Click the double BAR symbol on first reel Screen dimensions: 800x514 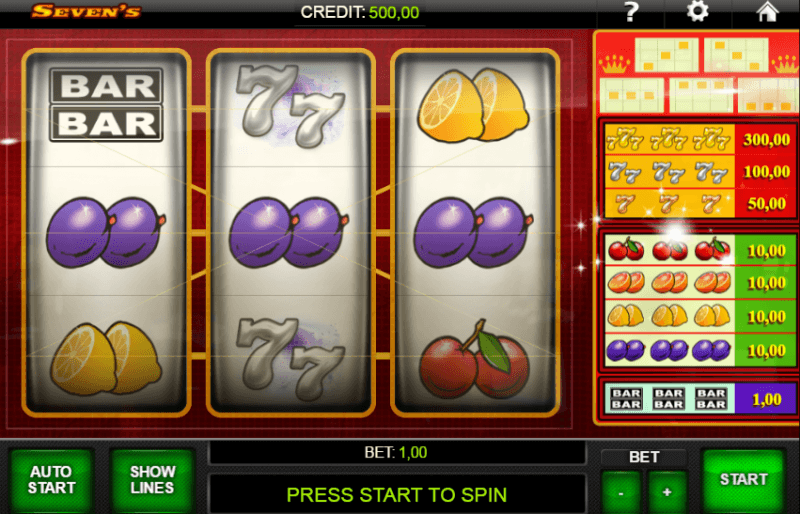tap(106, 105)
